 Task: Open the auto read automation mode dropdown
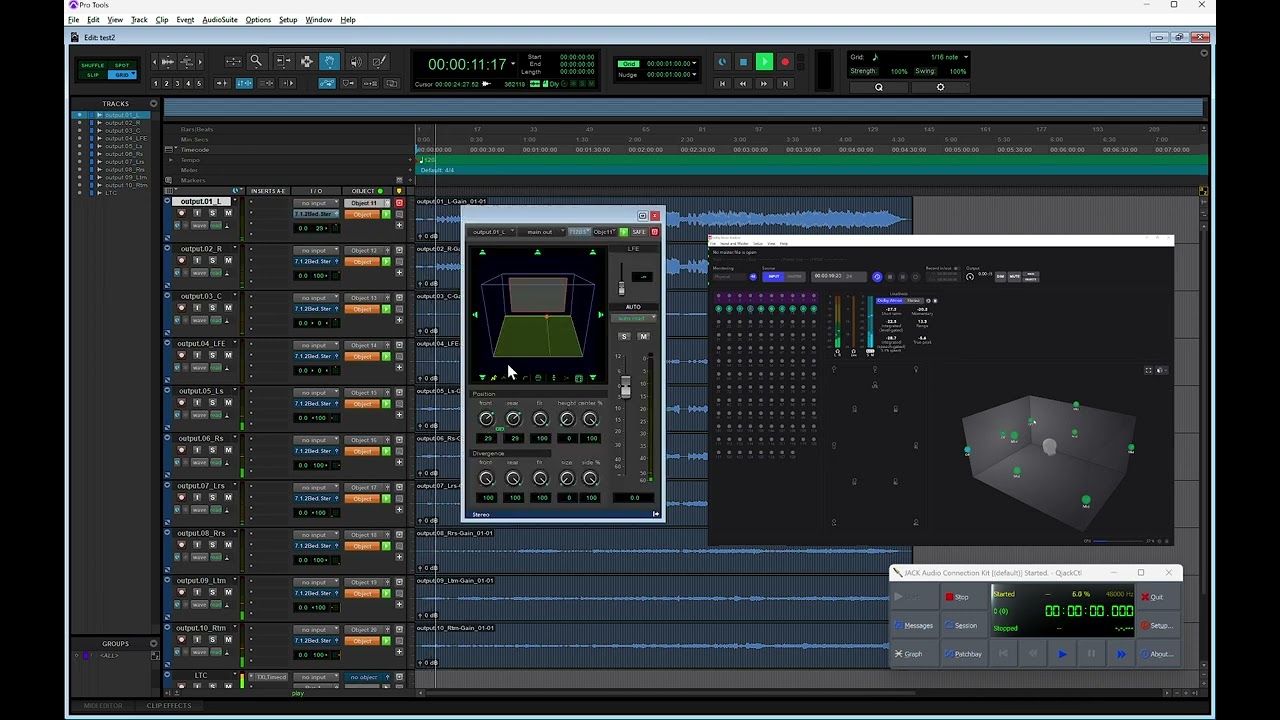click(x=634, y=318)
